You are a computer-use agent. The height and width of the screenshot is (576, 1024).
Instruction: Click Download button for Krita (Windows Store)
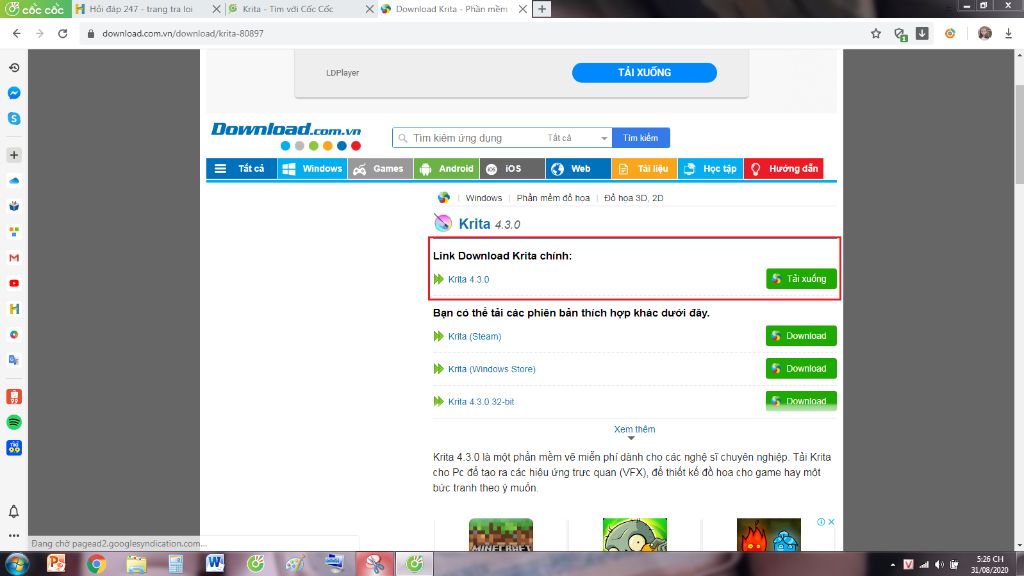(801, 368)
